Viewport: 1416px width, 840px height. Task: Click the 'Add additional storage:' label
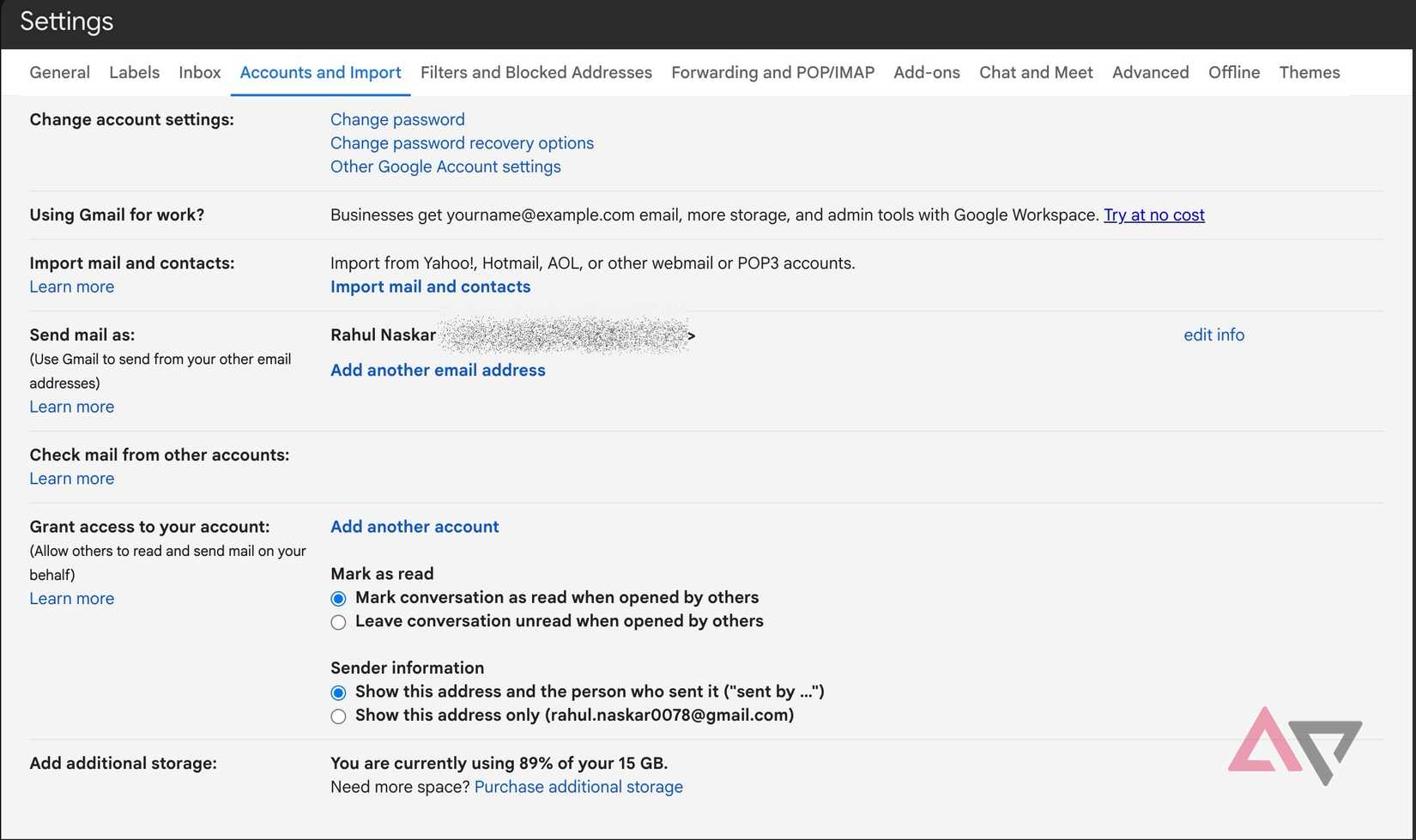[123, 764]
